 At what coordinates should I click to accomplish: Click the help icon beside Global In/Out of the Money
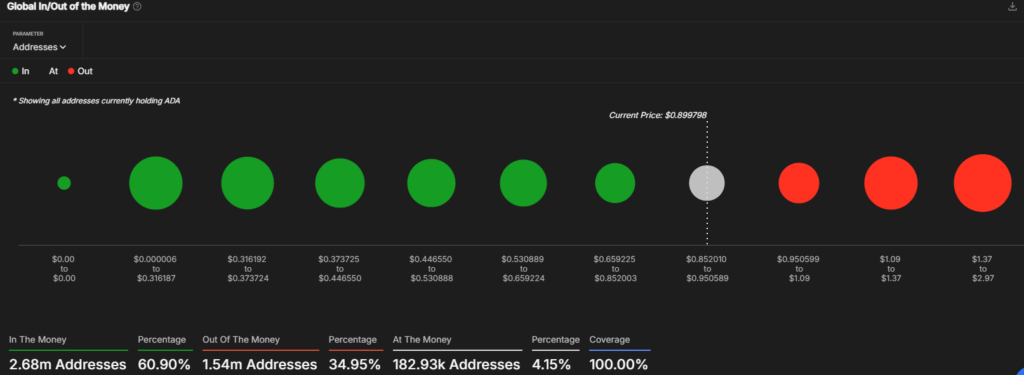coord(136,7)
